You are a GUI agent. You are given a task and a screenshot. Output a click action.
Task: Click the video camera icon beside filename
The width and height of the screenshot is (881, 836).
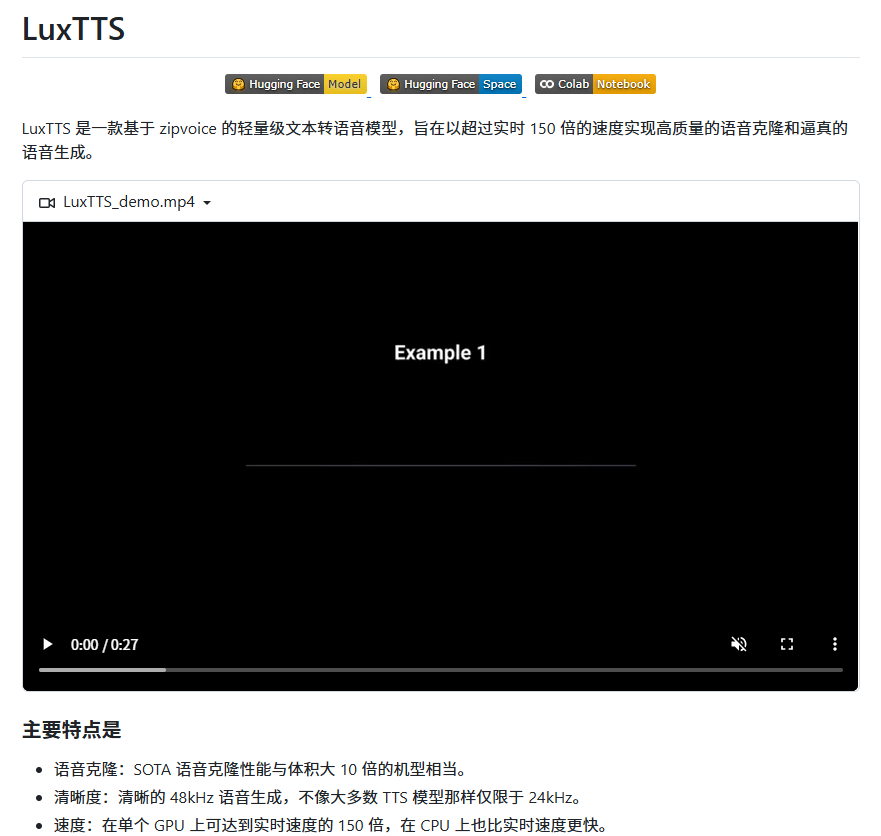[47, 203]
